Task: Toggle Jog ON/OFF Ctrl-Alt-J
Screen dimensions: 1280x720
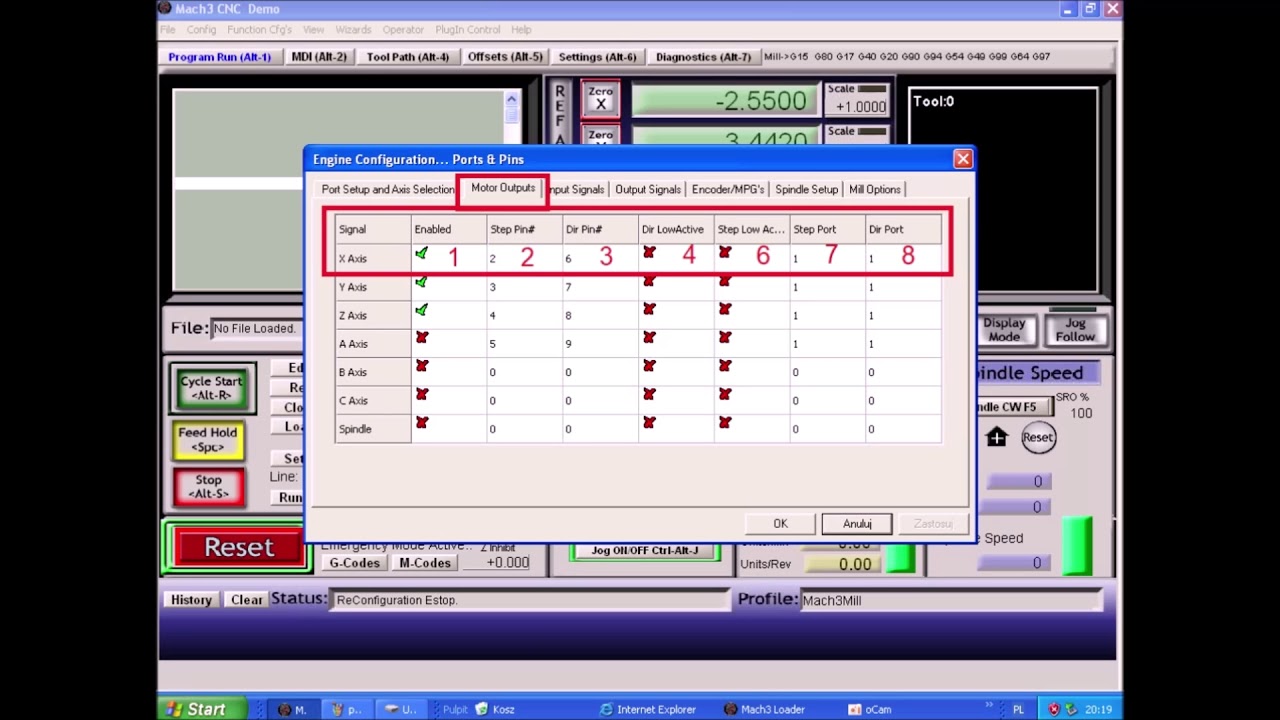Action: (645, 551)
